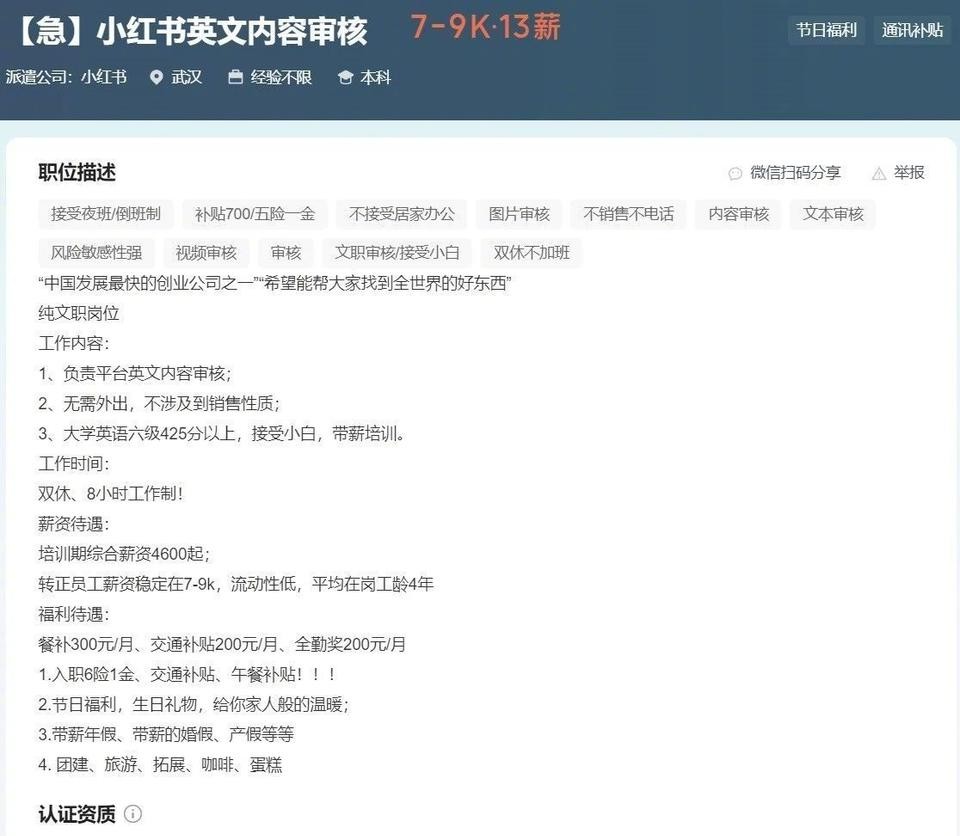Open 微信扫码分享 share link

tap(795, 173)
